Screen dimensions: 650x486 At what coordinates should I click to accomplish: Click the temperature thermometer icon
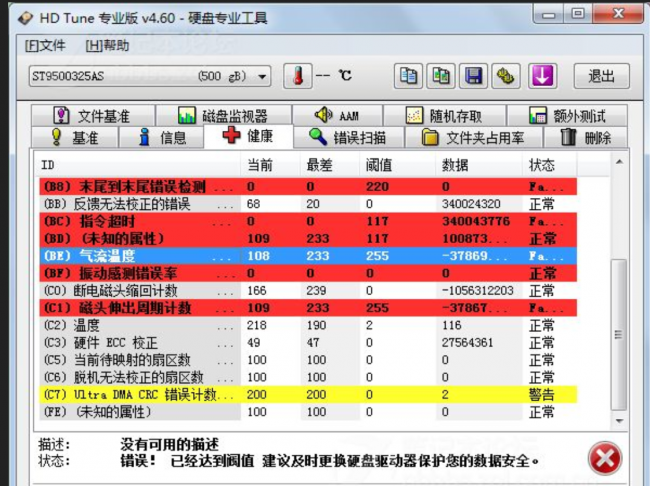click(x=297, y=76)
